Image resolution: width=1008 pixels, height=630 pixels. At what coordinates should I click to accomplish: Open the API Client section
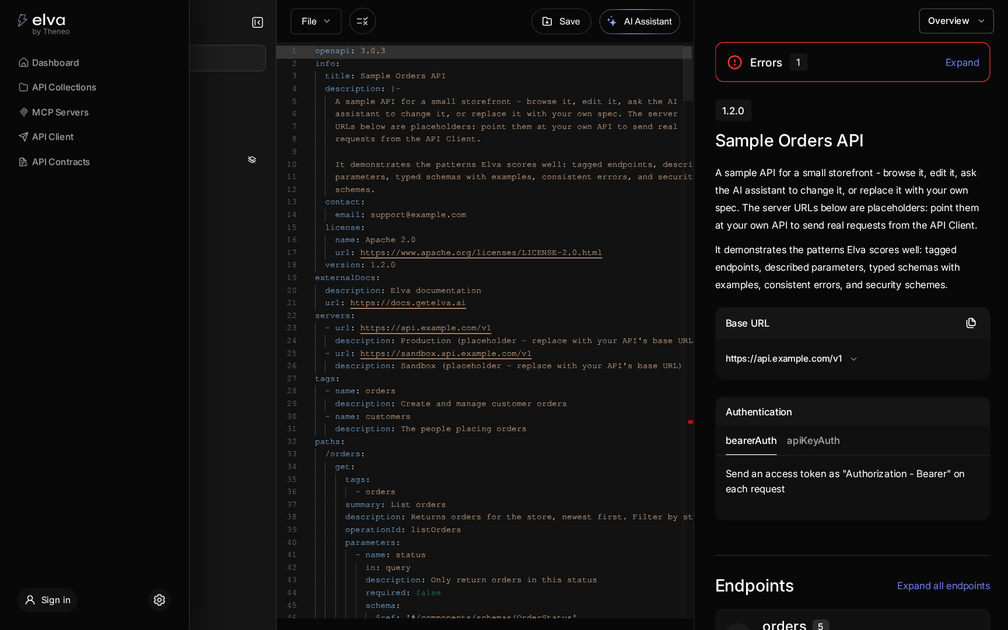click(46, 137)
